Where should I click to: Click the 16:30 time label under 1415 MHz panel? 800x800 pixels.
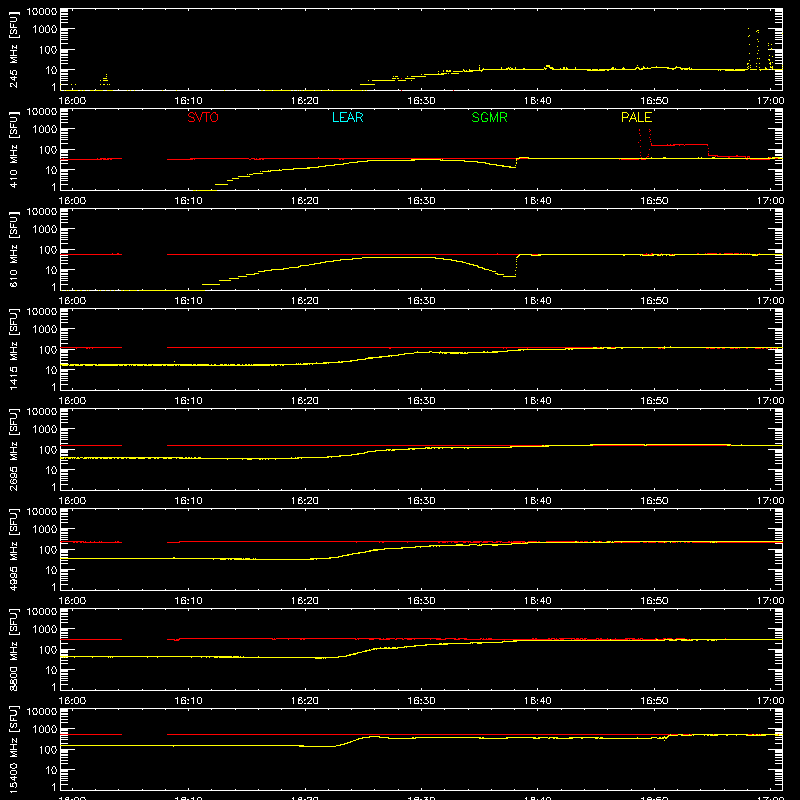coord(421,401)
